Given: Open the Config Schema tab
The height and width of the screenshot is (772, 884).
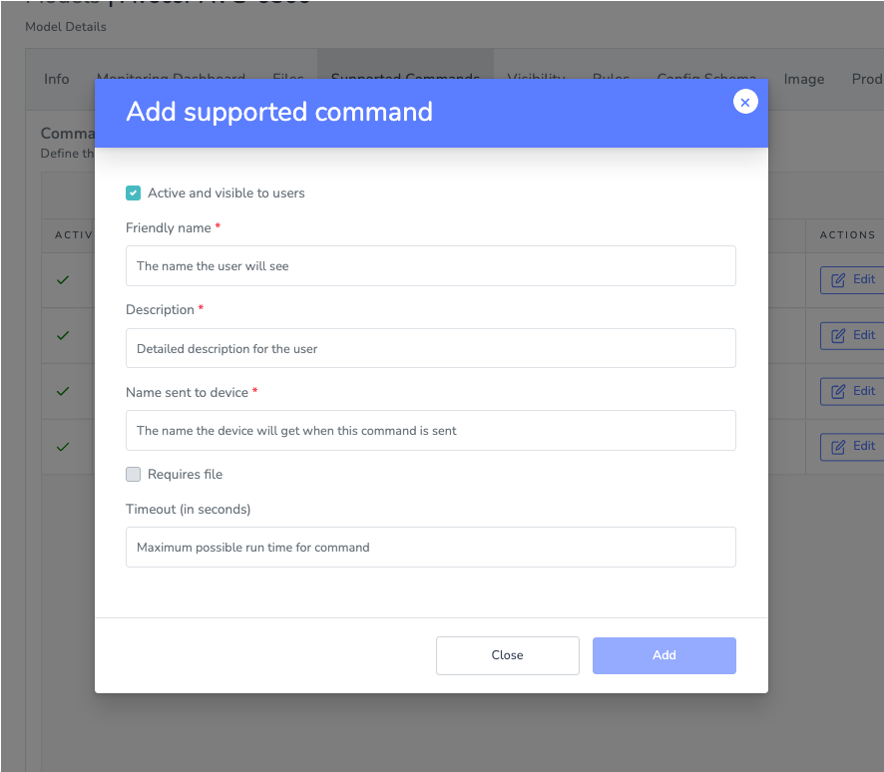Looking at the screenshot, I should [x=706, y=74].
